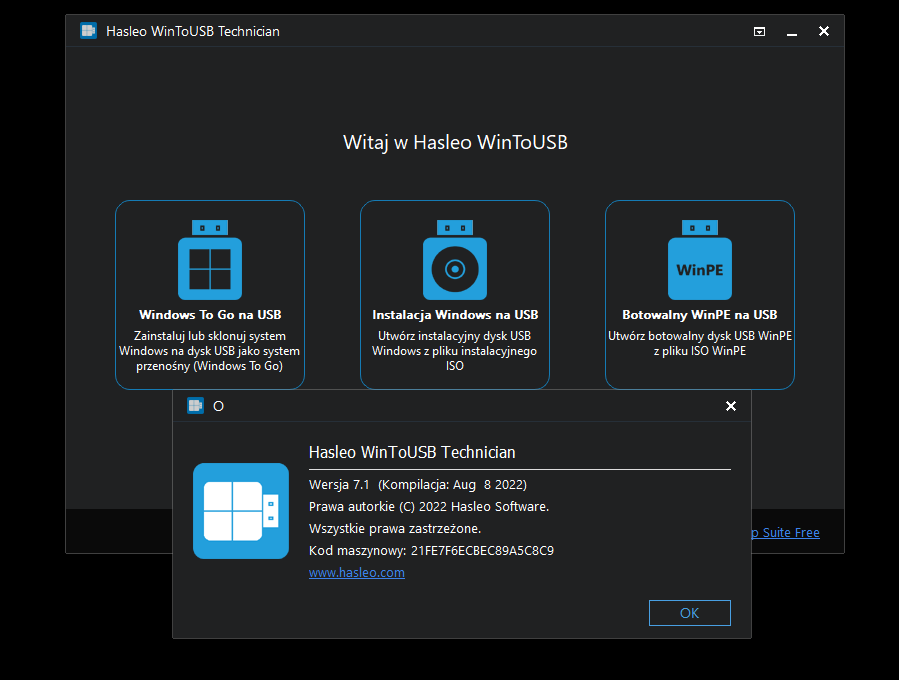
Task: Click the 'Botowalny WinPE na USB' heading
Action: [x=699, y=315]
